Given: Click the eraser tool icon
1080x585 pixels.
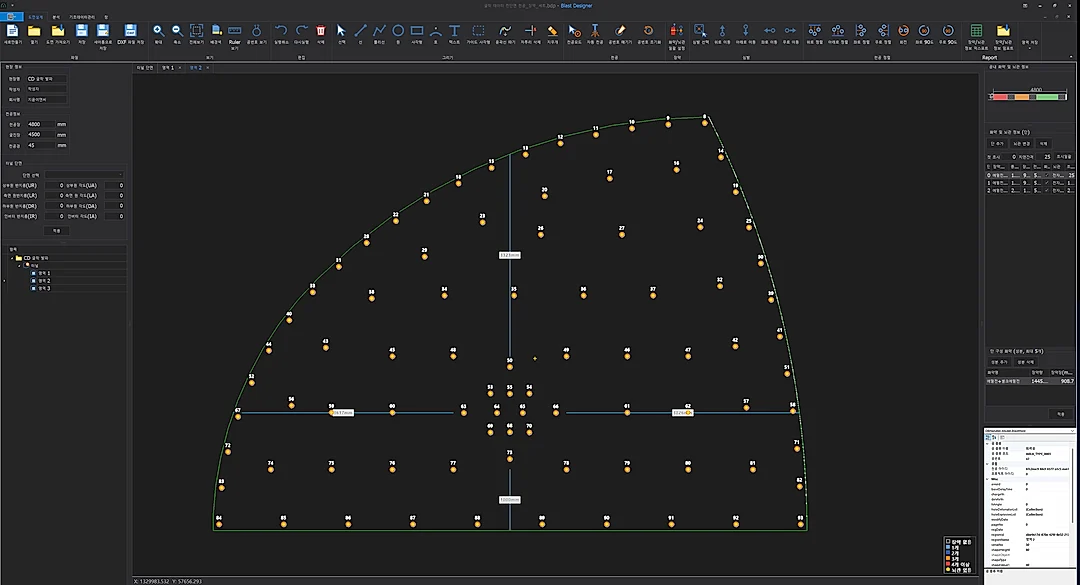Looking at the screenshot, I should coord(552,31).
